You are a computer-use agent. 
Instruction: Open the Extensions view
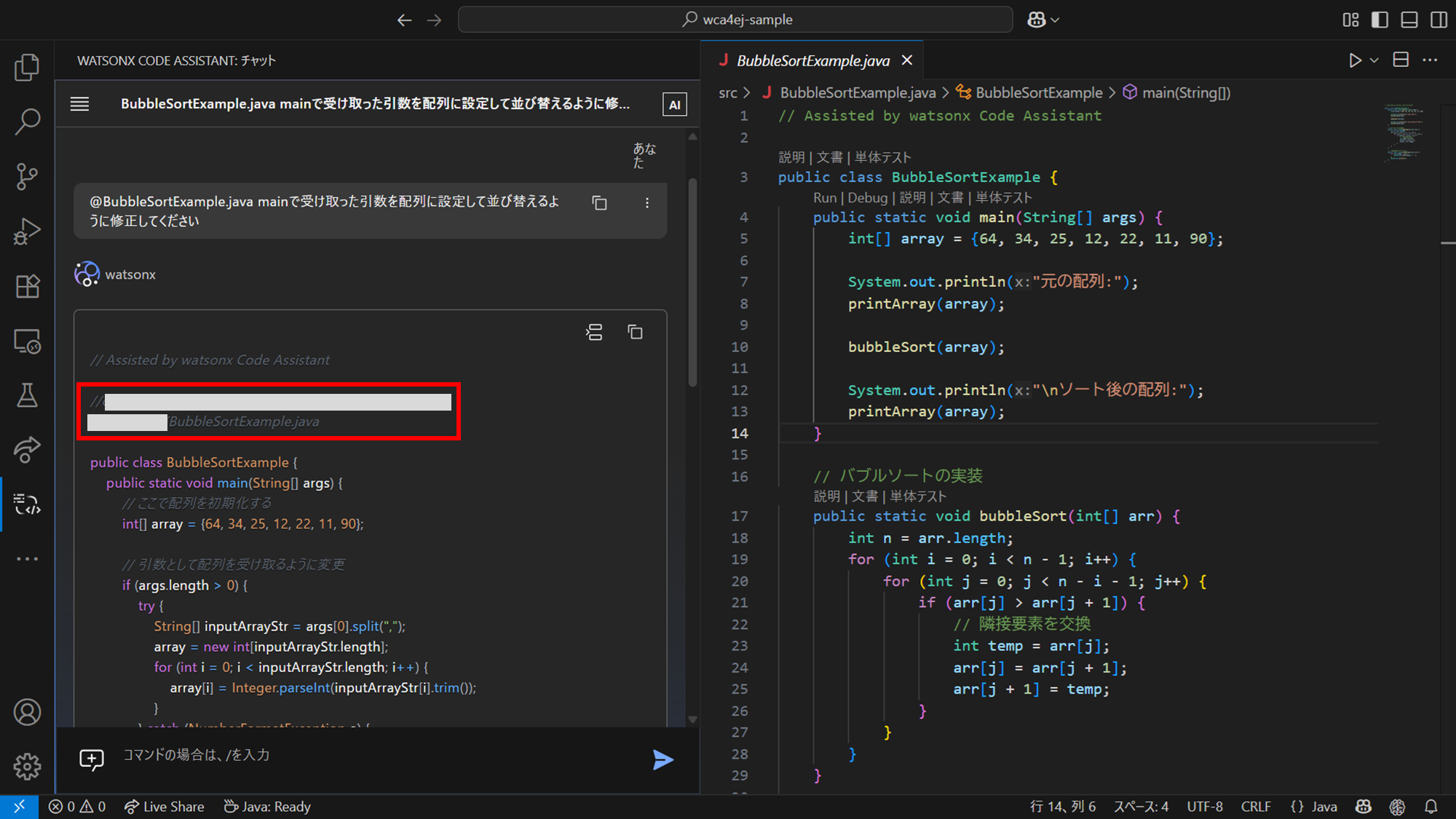(x=27, y=286)
